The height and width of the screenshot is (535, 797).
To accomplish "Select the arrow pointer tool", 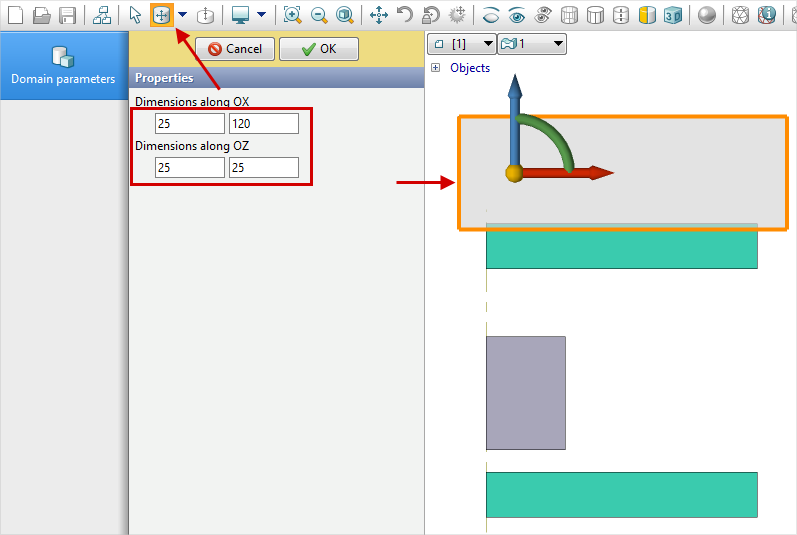I will coord(135,15).
